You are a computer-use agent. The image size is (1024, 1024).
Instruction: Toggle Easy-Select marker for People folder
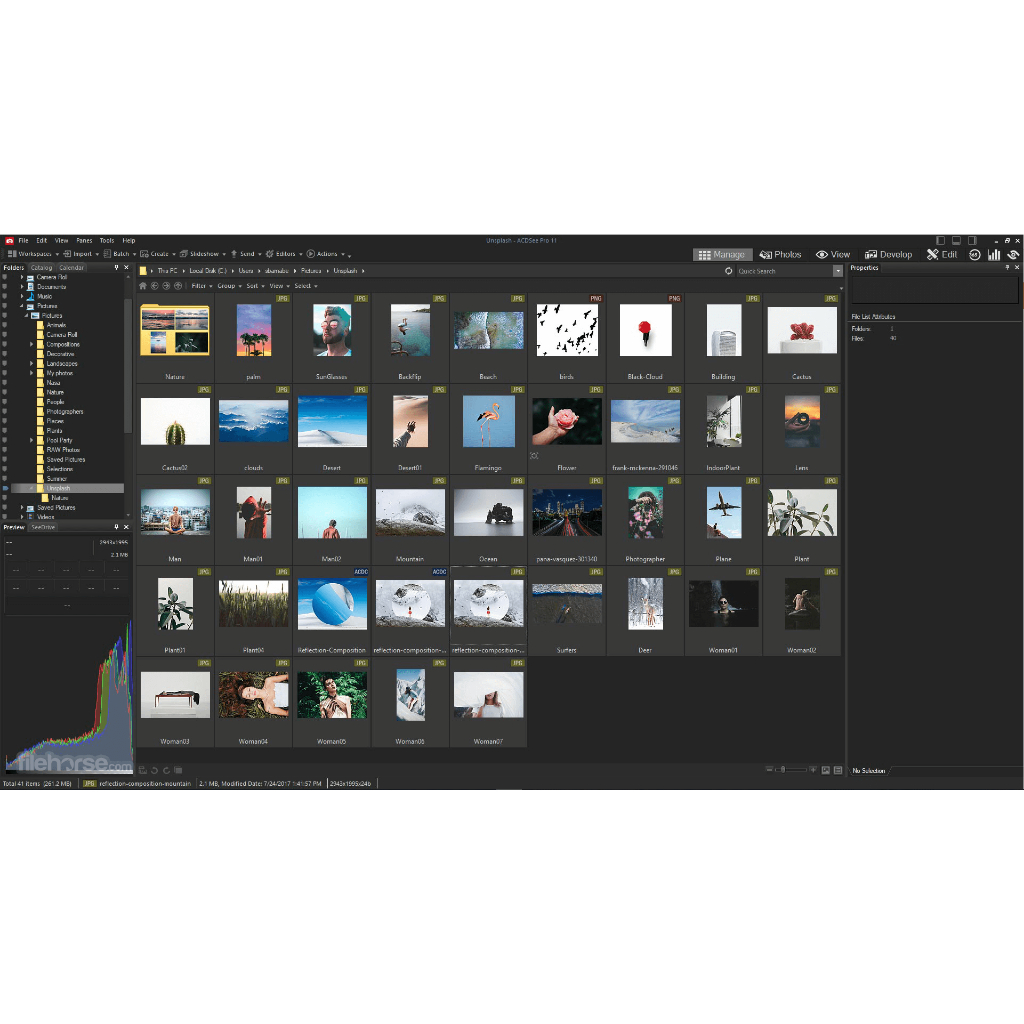click(5, 402)
